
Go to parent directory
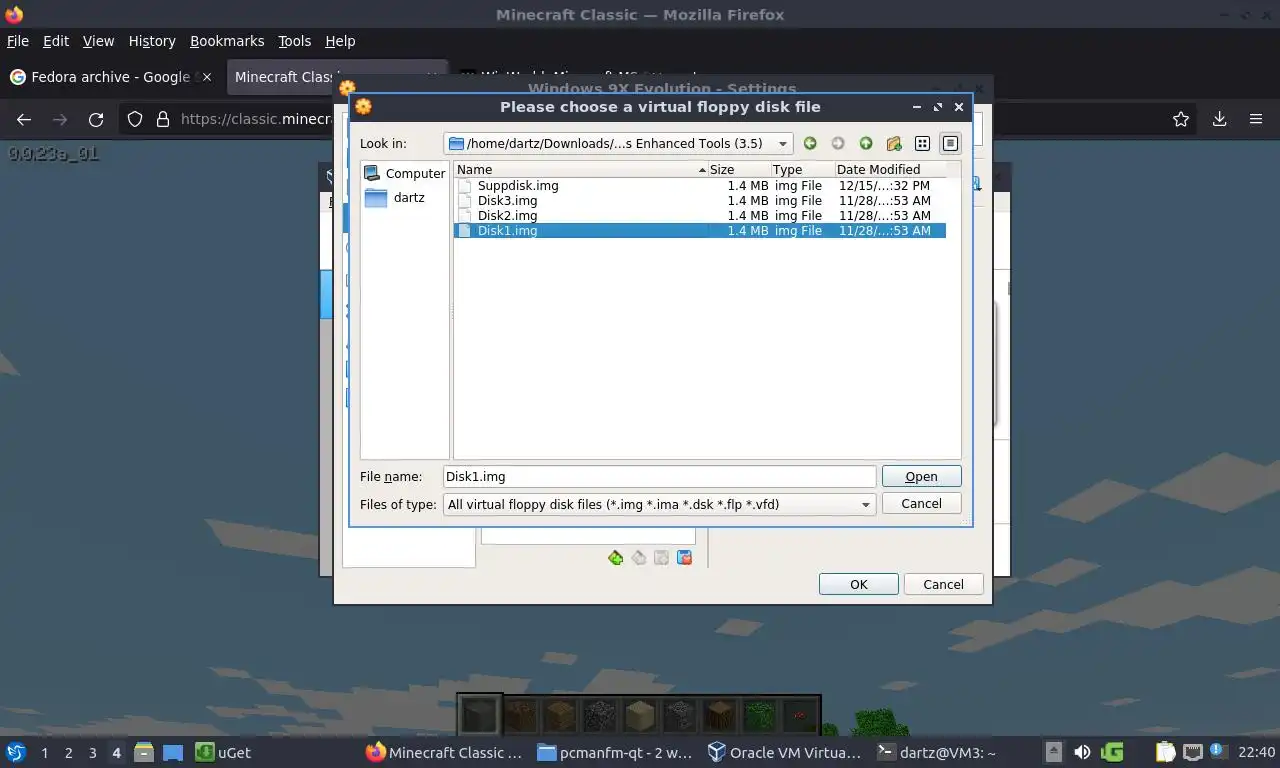coord(866,143)
